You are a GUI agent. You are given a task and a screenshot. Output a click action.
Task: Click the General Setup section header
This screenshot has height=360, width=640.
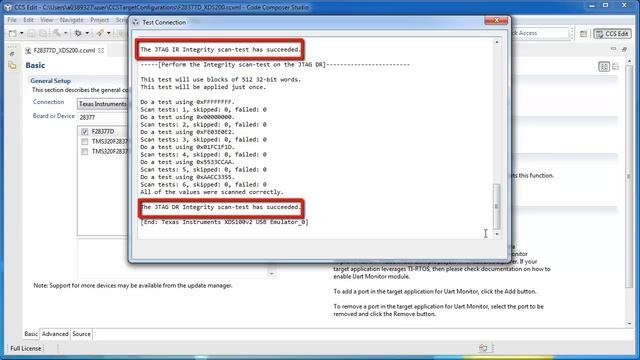tap(50, 81)
